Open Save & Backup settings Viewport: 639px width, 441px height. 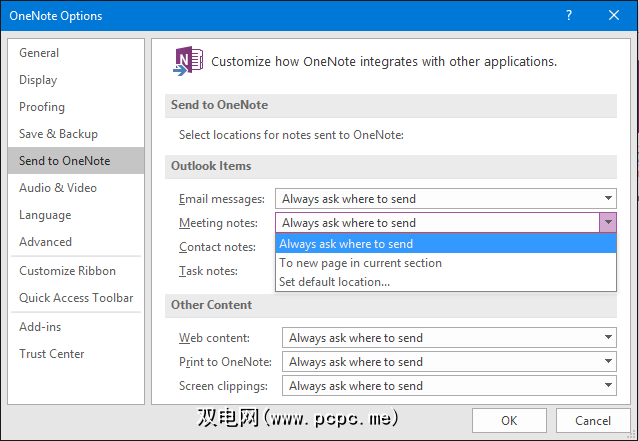click(58, 134)
